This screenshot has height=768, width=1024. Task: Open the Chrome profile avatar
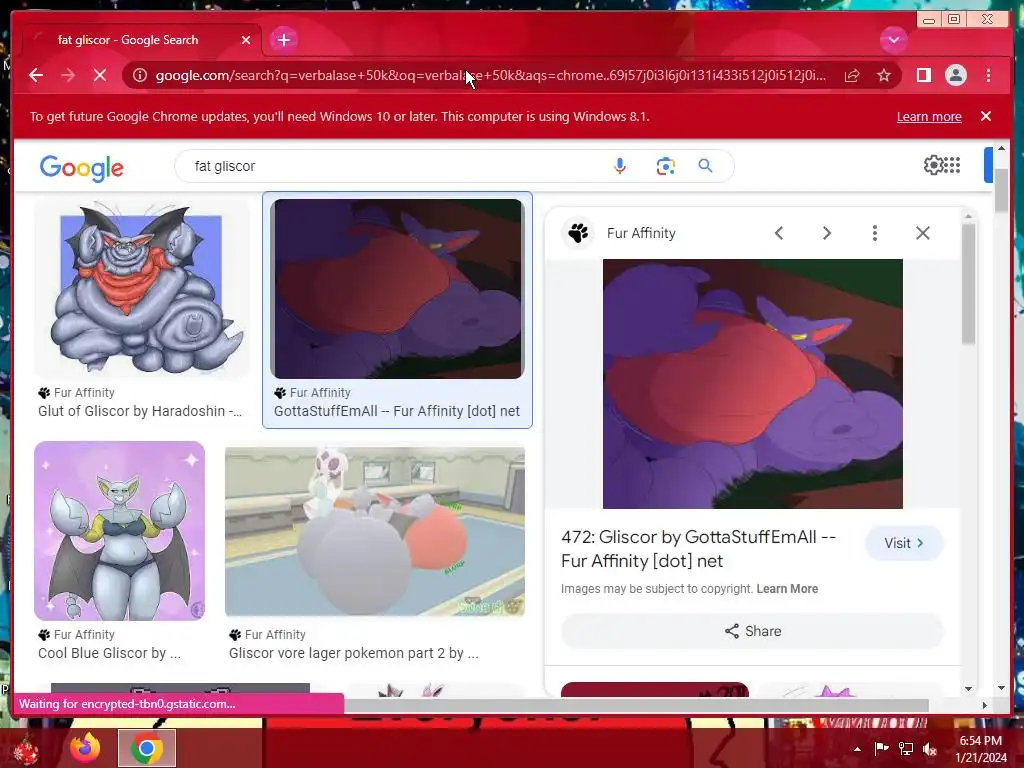(955, 75)
